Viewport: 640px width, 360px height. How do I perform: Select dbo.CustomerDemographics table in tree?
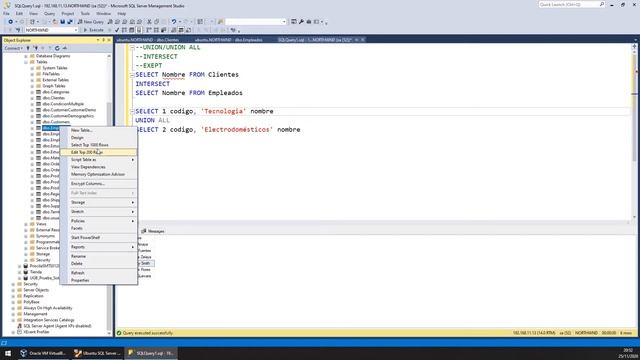68,116
